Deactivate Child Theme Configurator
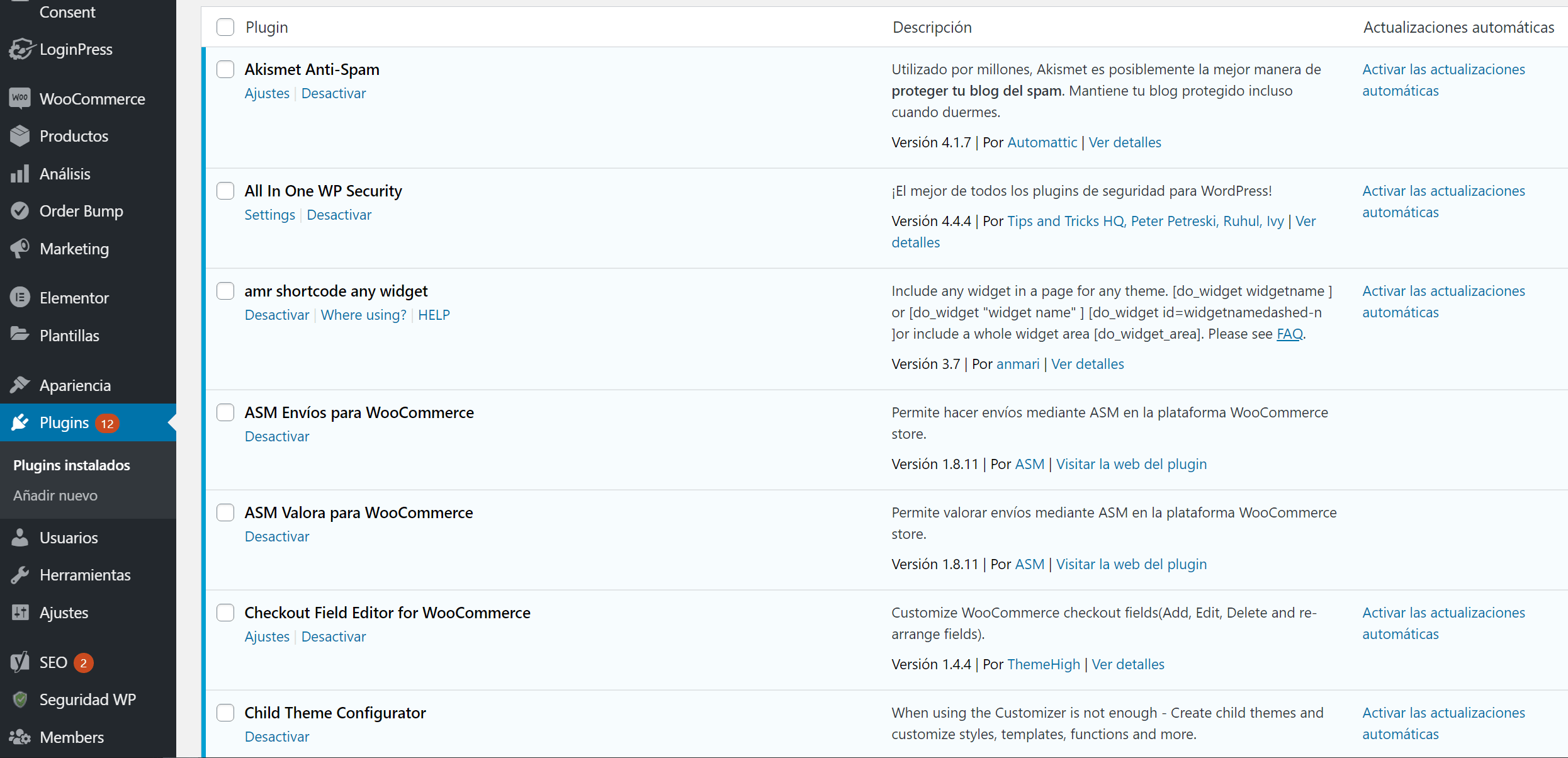 [277, 737]
